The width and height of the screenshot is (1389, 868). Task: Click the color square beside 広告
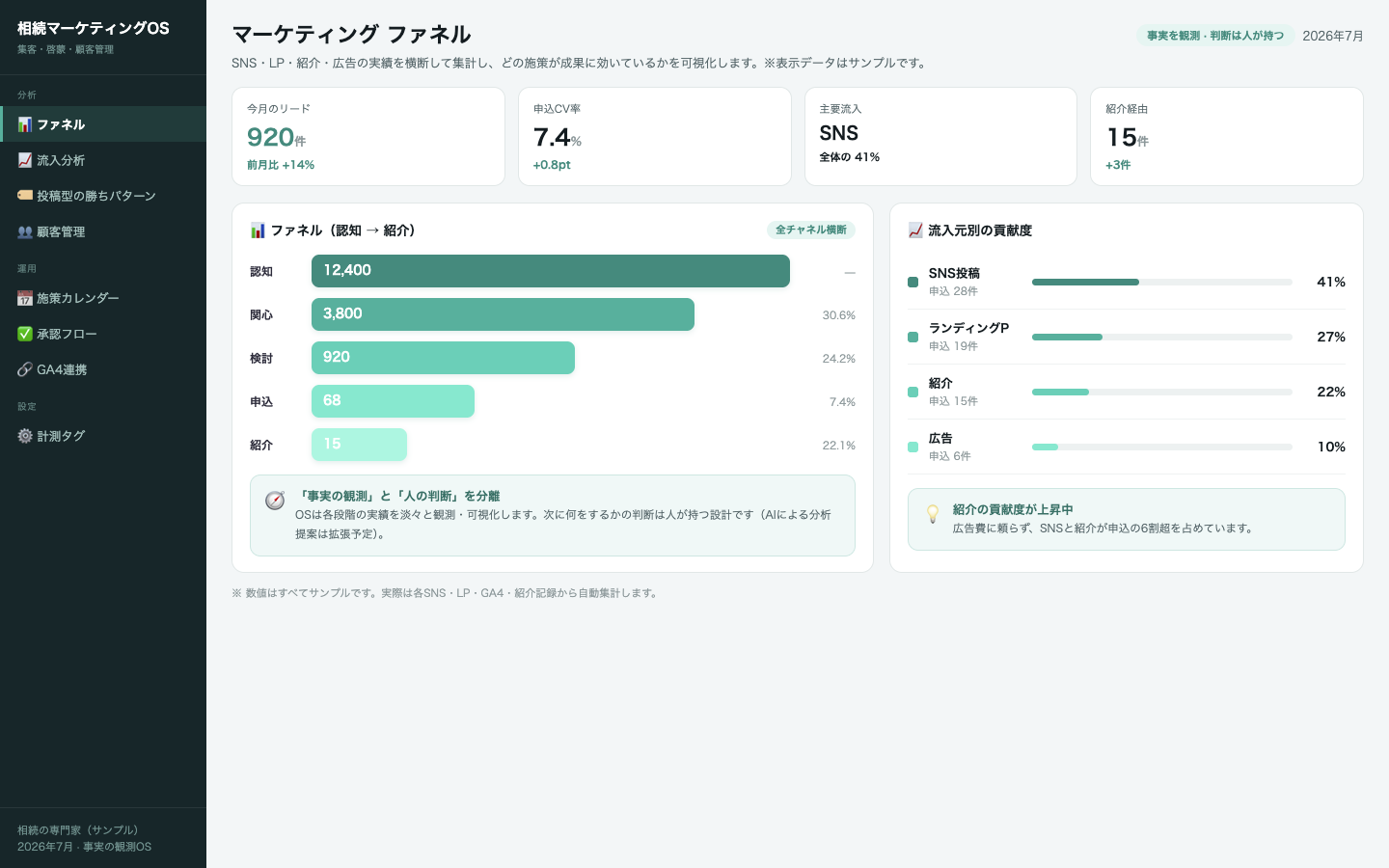pyautogui.click(x=912, y=447)
